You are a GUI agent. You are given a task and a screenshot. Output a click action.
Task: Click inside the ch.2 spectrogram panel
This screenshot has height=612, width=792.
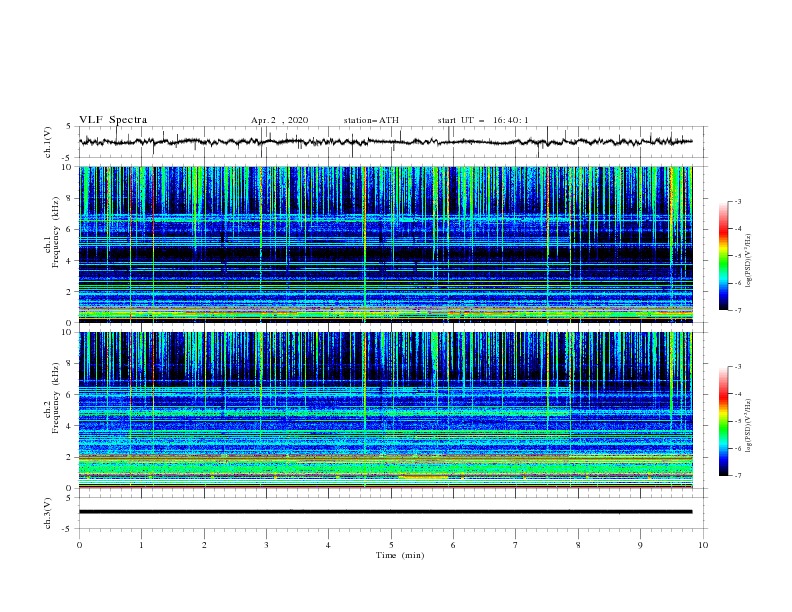pyautogui.click(x=386, y=410)
